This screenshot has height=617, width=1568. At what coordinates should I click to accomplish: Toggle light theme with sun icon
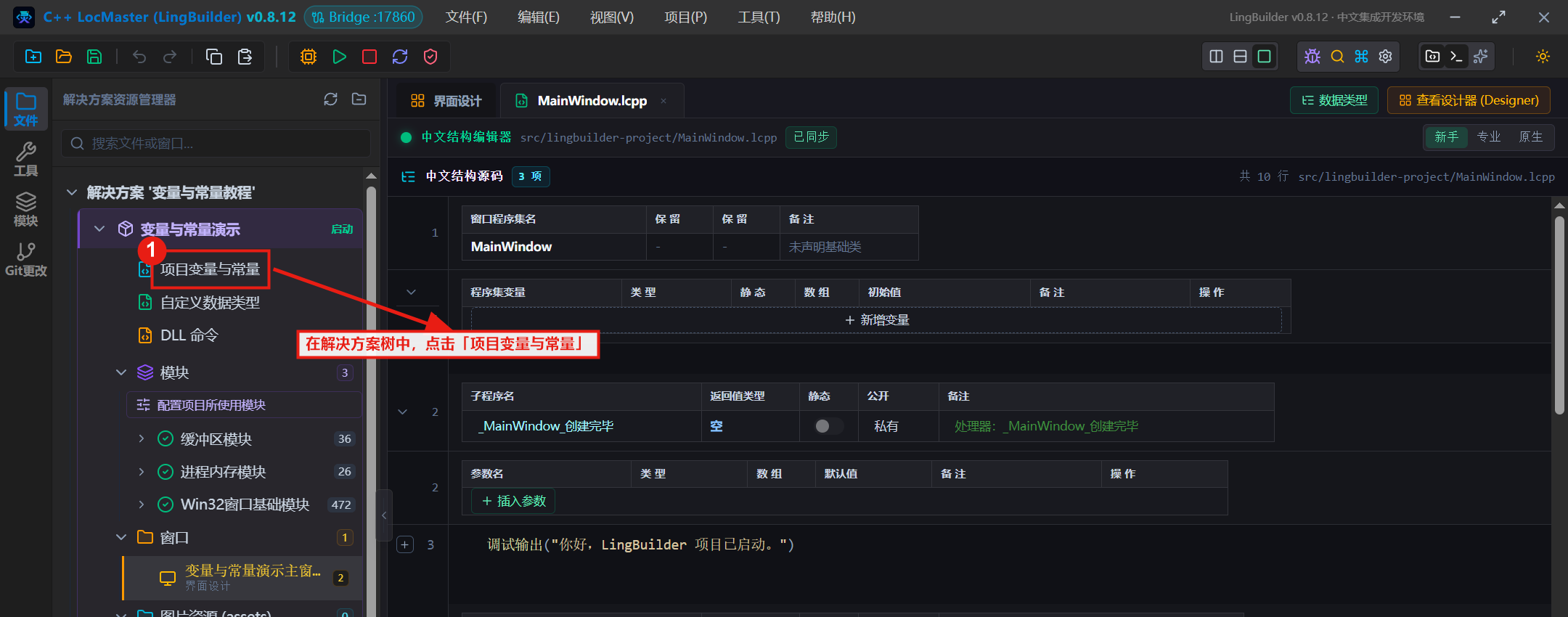click(x=1543, y=57)
